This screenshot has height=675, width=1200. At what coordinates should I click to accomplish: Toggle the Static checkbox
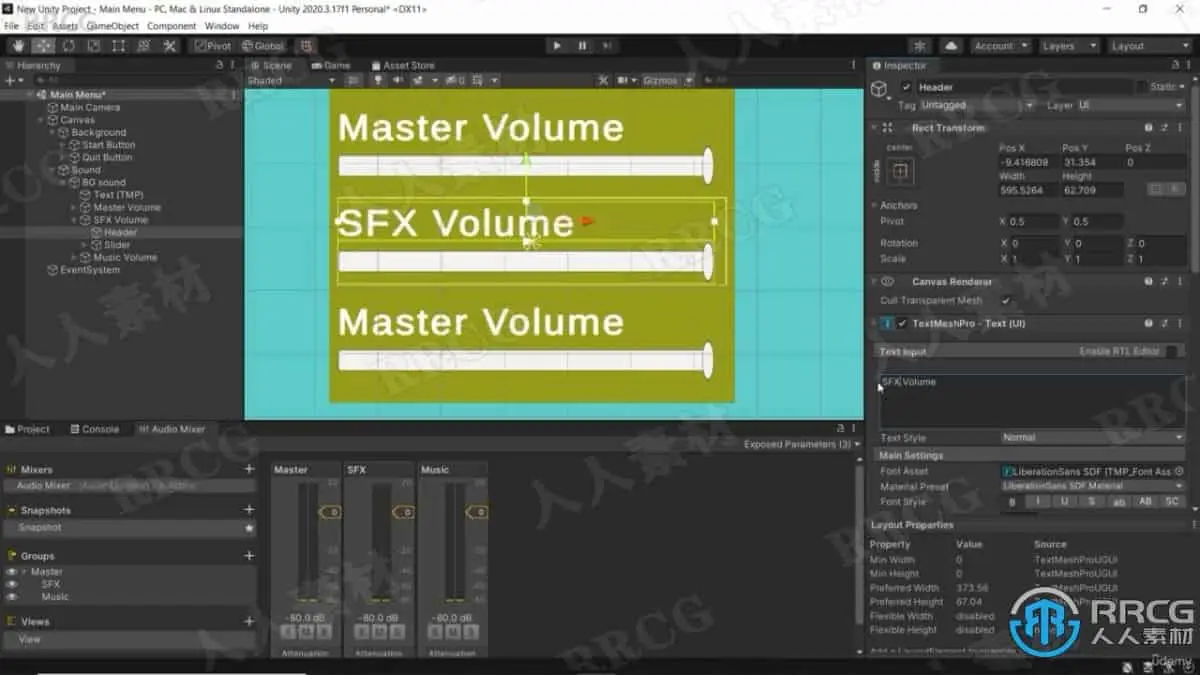(x=1142, y=87)
